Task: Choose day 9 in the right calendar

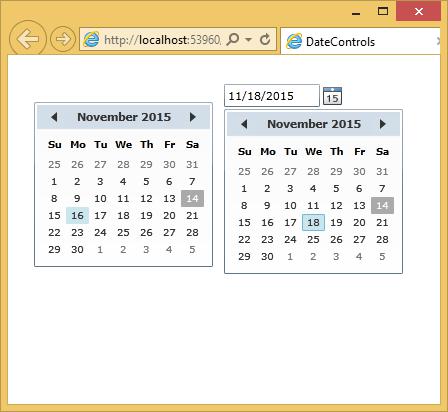Action: (267, 205)
